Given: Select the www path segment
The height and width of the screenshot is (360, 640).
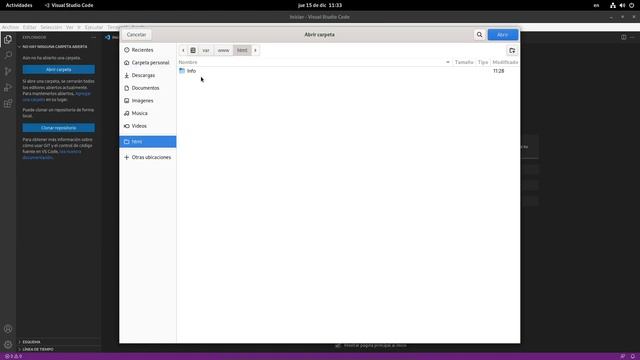Looking at the screenshot, I should pyautogui.click(x=223, y=50).
